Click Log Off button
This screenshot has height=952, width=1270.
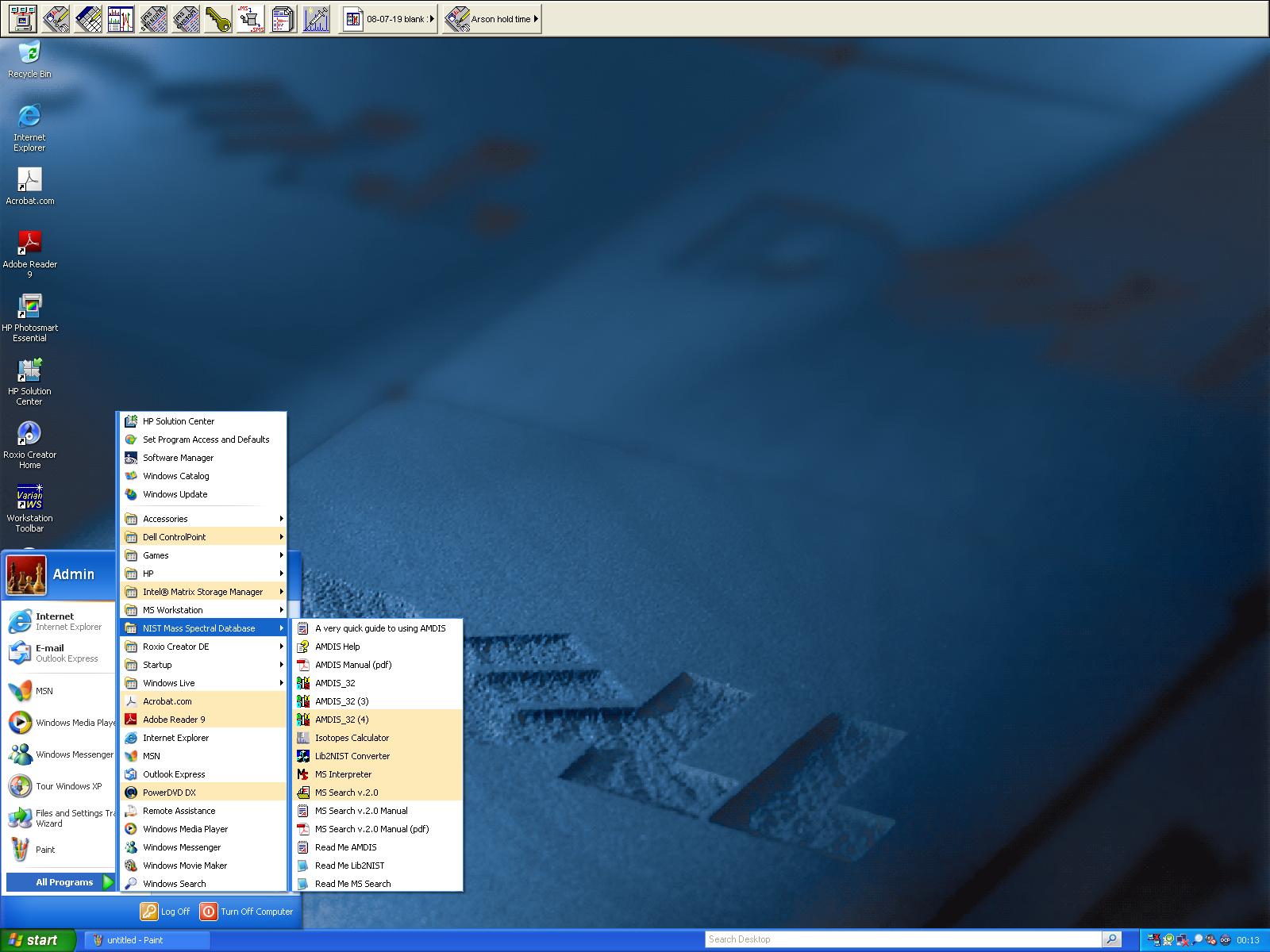[166, 912]
